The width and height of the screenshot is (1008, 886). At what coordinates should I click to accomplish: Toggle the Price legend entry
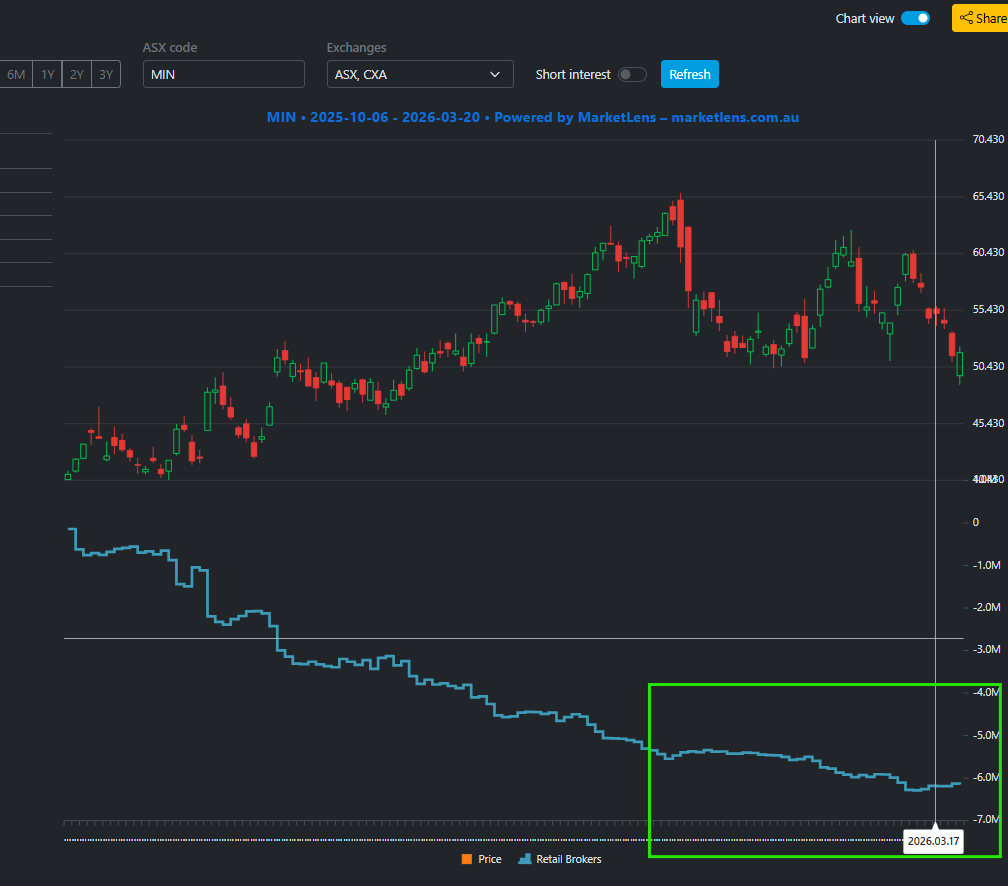point(482,859)
